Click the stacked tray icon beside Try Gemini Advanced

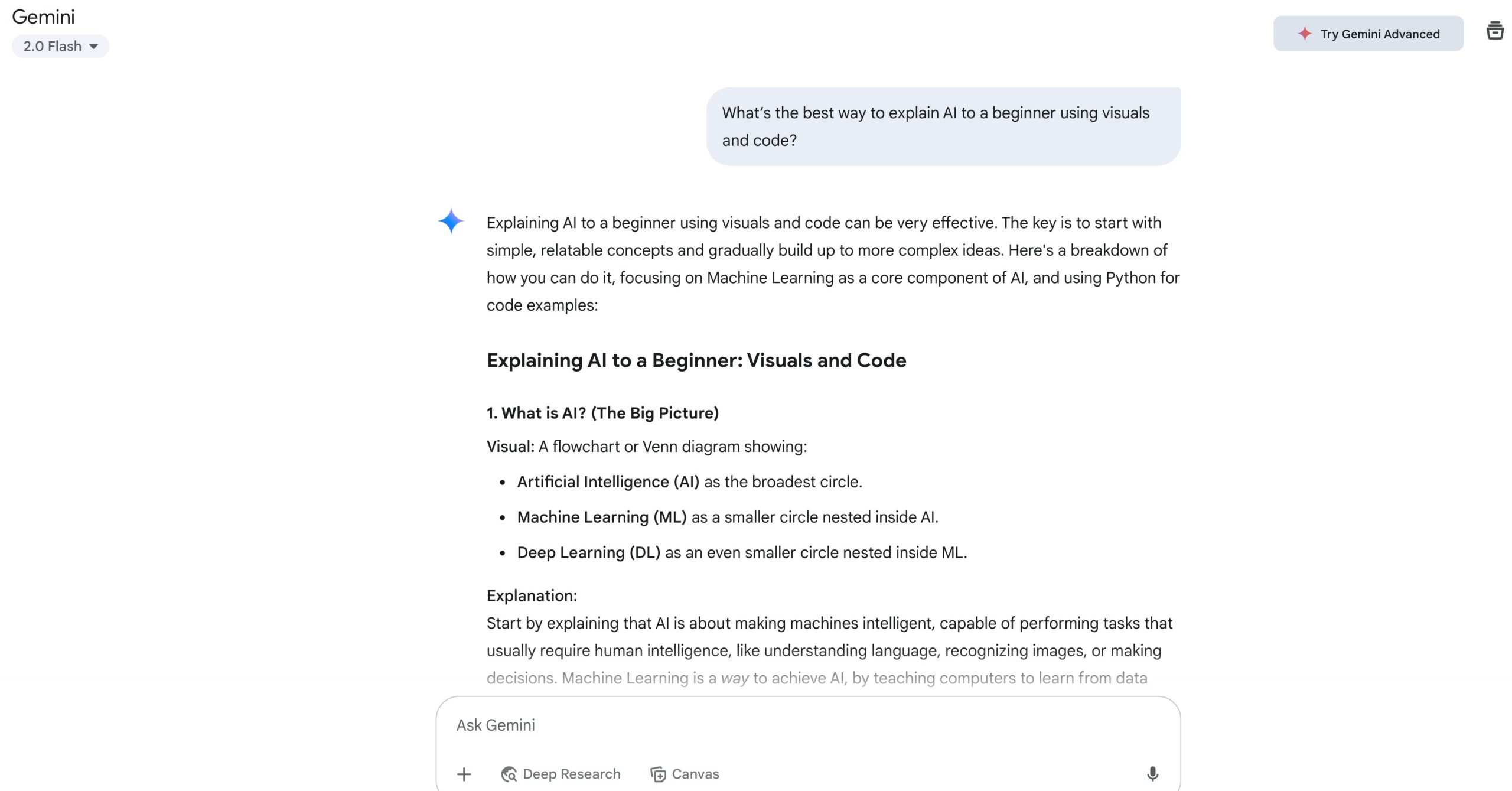[x=1494, y=31]
